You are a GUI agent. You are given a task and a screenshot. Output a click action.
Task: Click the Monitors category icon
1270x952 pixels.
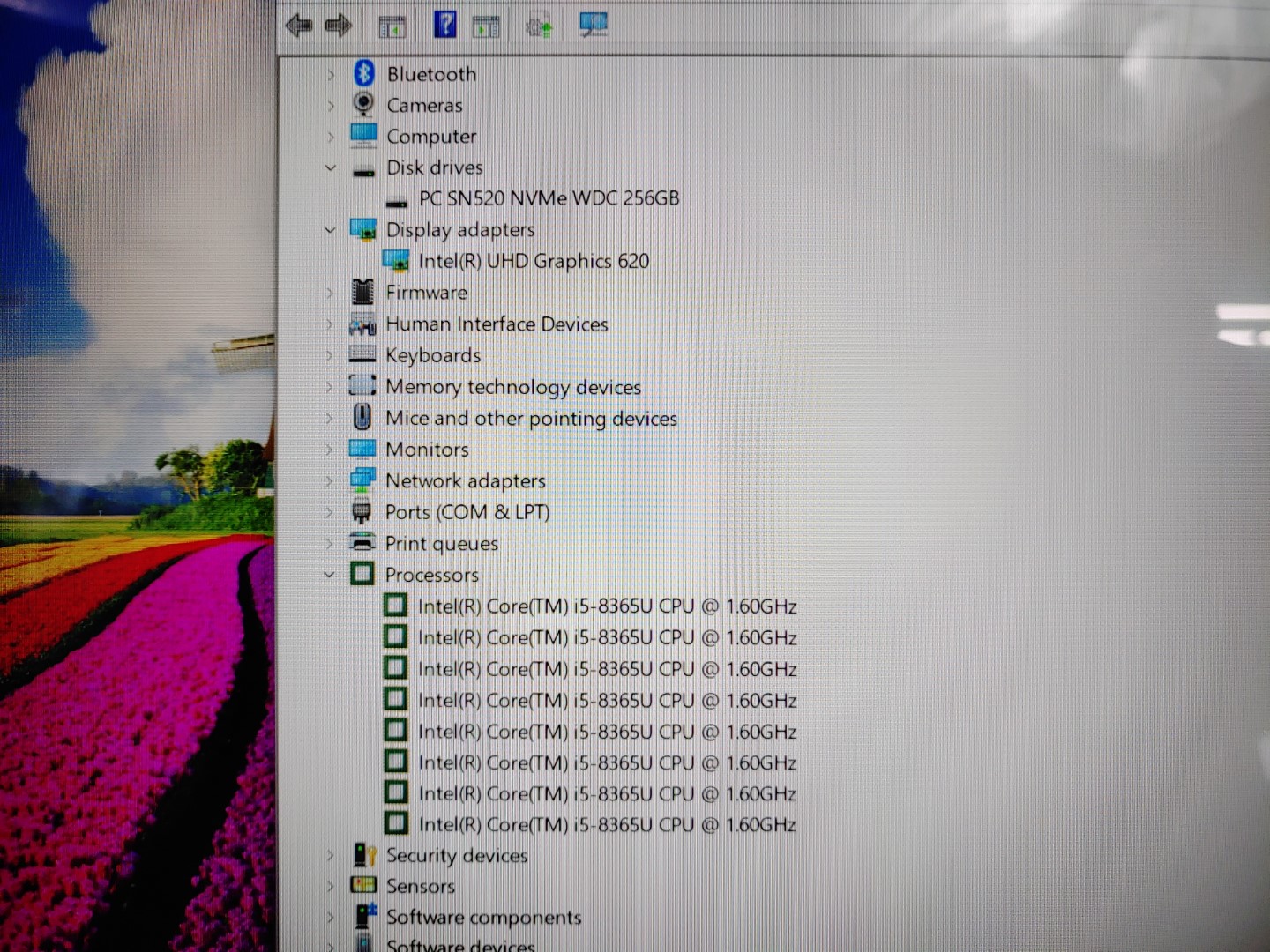362,449
